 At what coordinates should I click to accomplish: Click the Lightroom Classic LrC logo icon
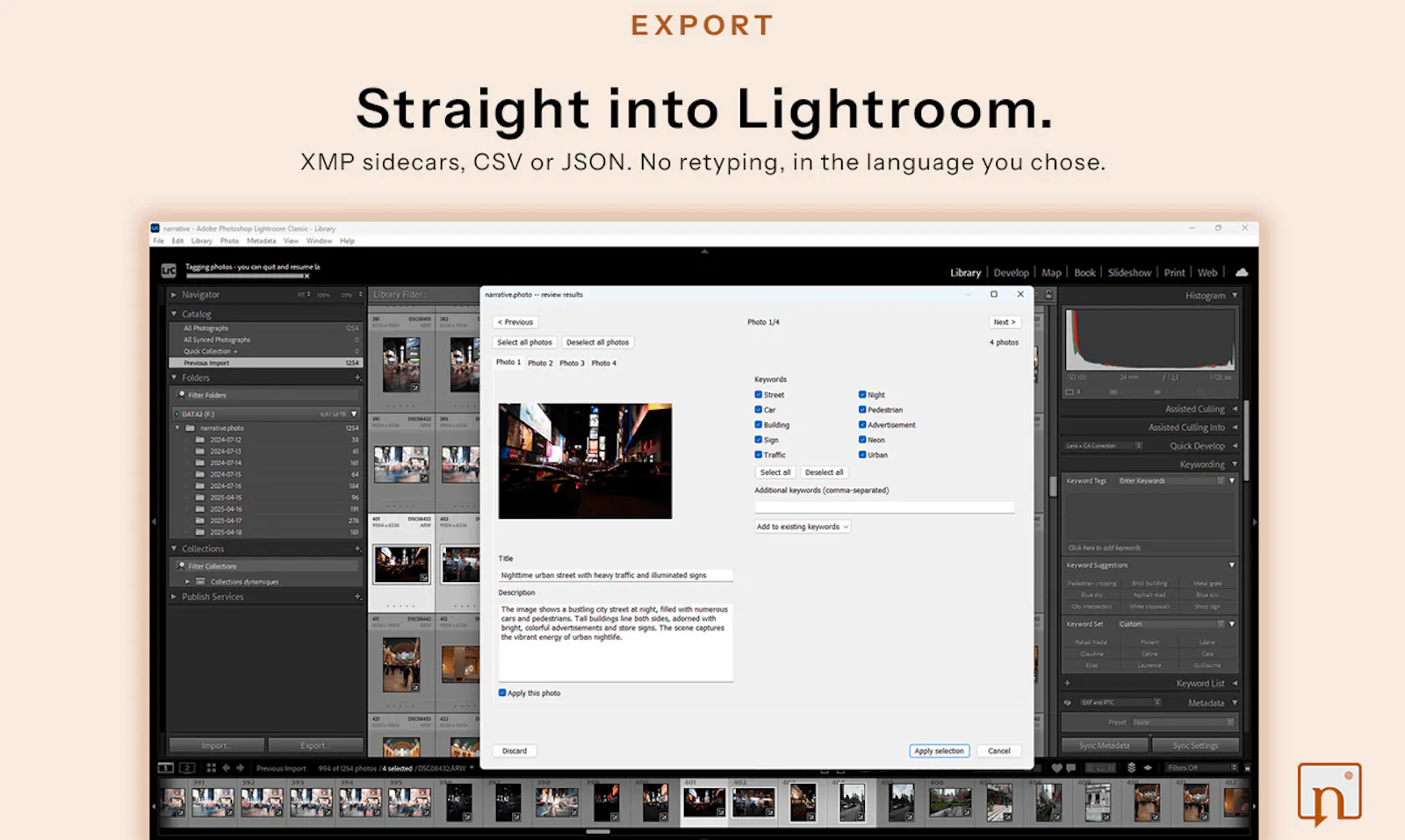[169, 271]
